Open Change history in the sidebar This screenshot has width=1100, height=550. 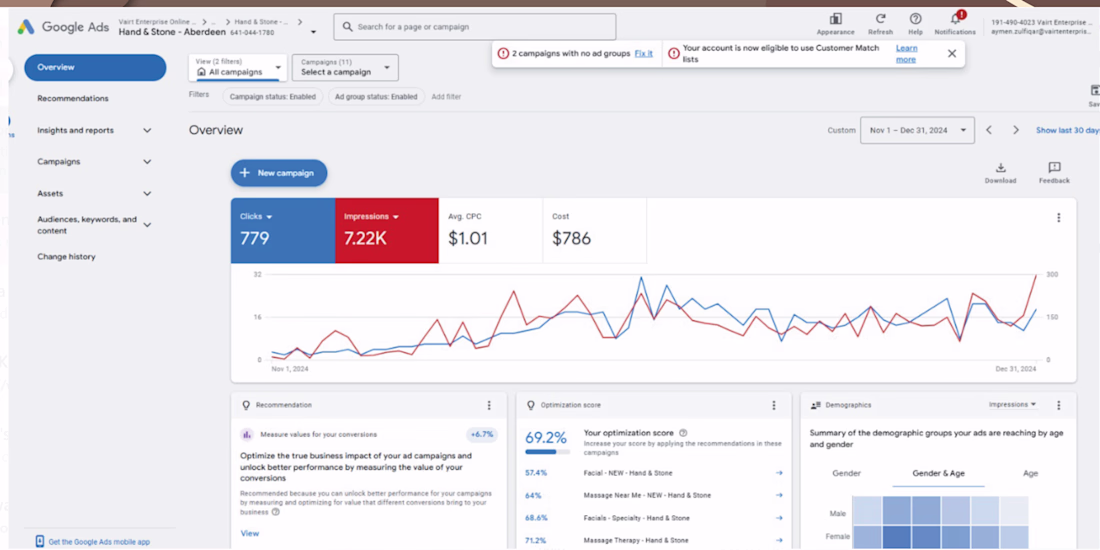67,257
